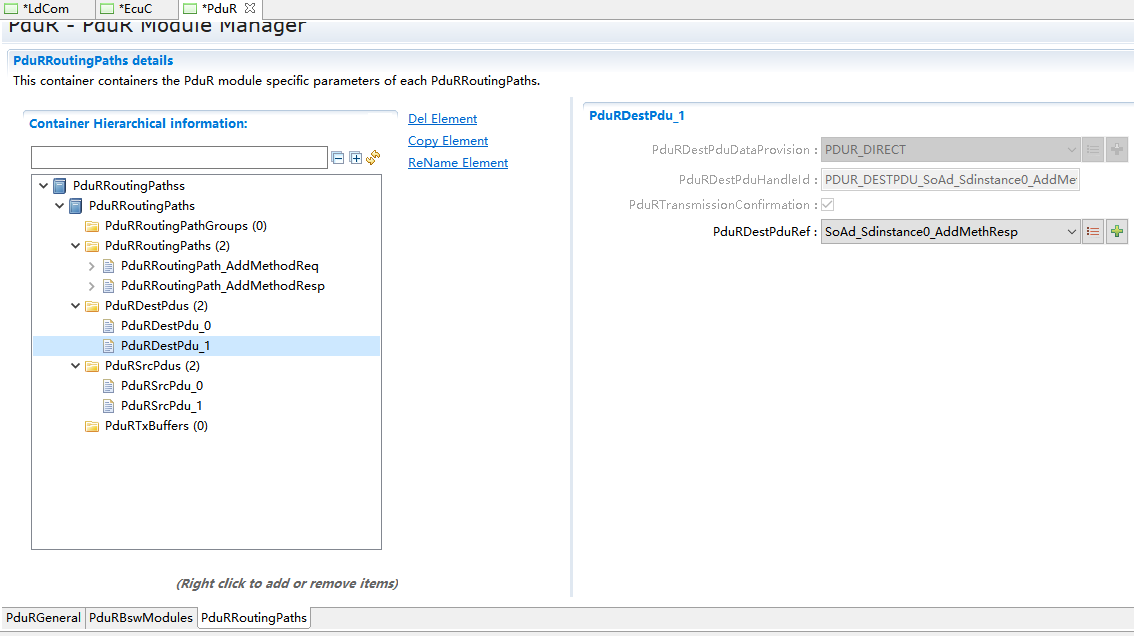The image size is (1134, 636).
Task: Click the list icon next to PduRDestPduRef
Action: point(1093,232)
